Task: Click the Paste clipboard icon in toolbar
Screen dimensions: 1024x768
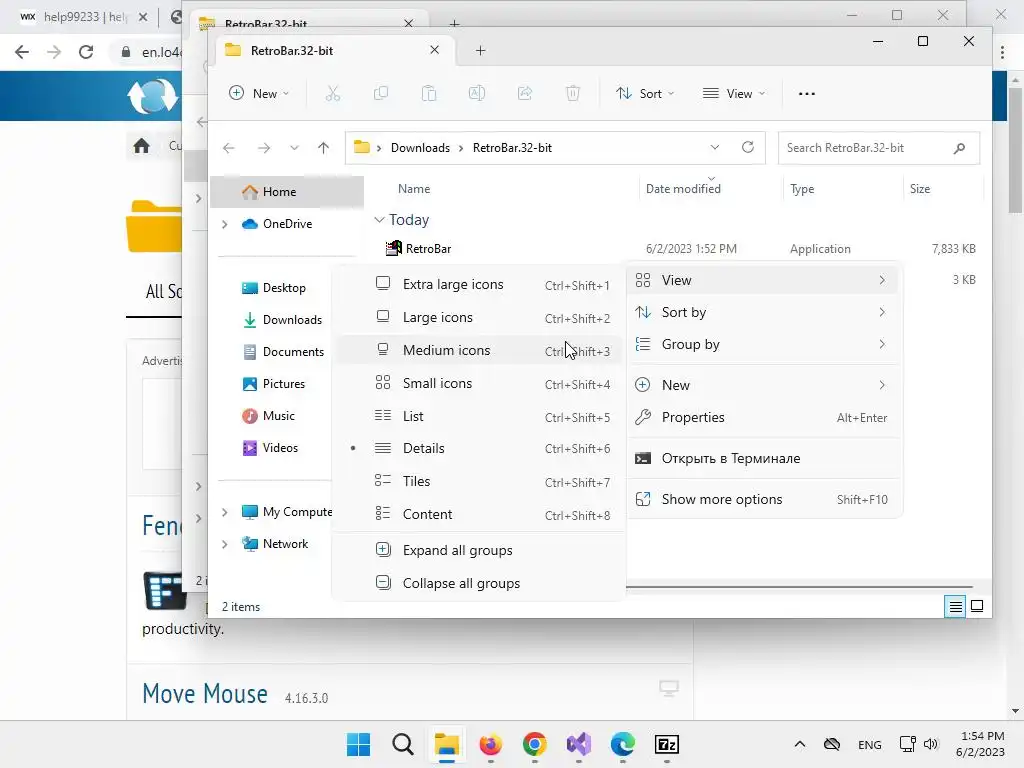Action: [x=429, y=93]
